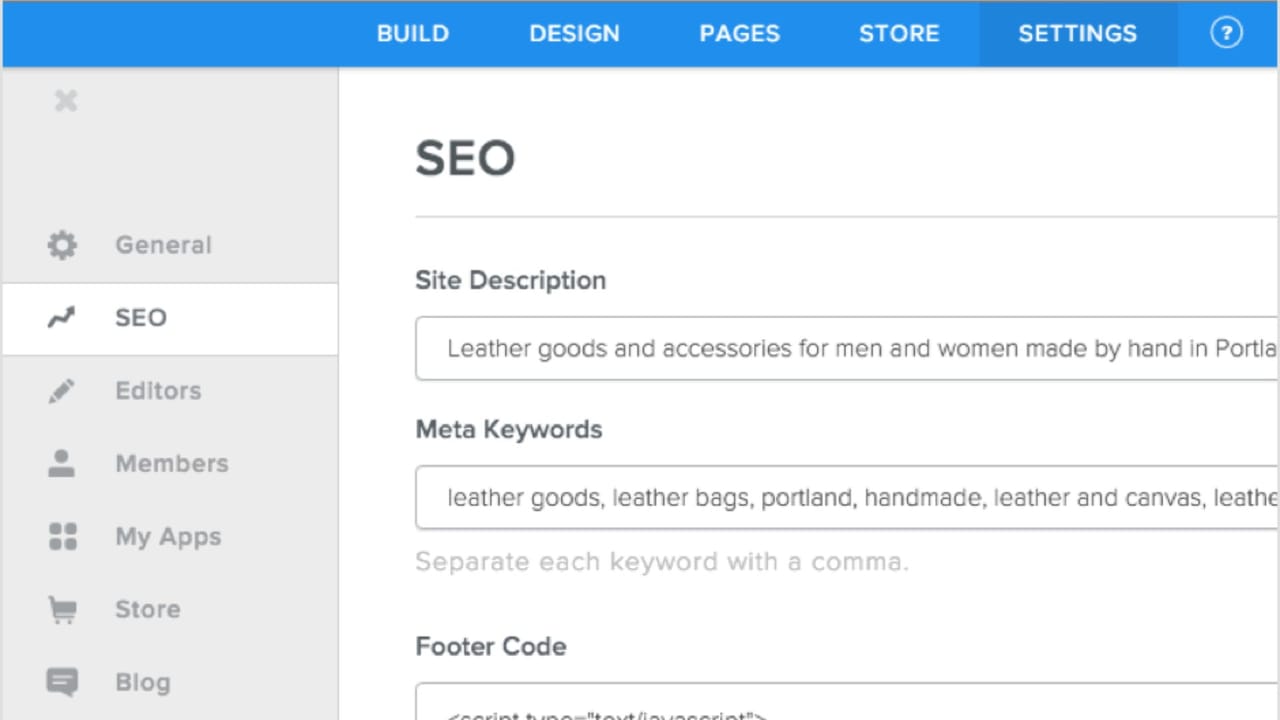
Task: Open the STORE tab
Action: click(899, 33)
